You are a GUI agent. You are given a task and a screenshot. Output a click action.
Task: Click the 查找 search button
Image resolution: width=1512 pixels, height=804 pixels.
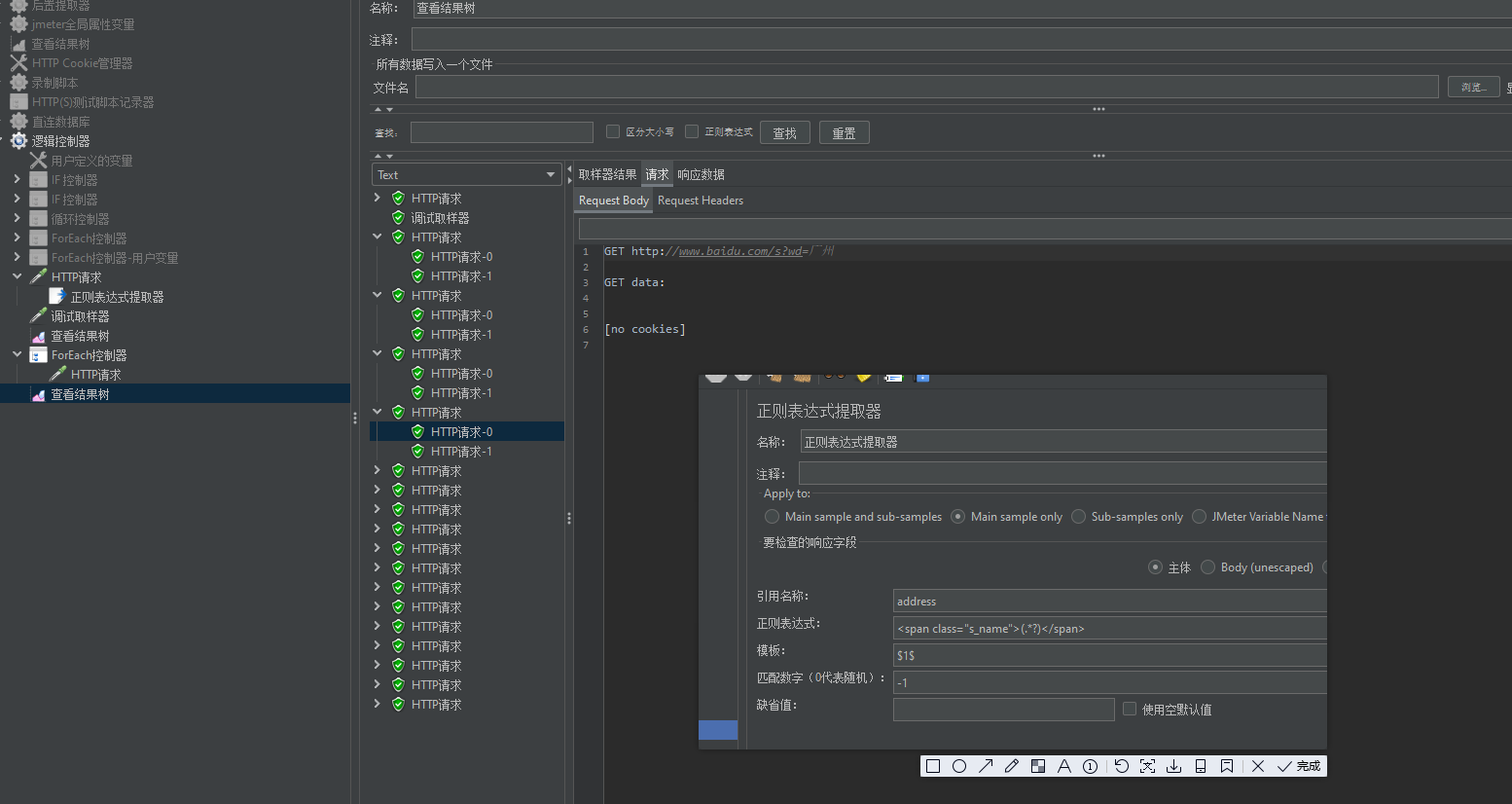[x=785, y=132]
